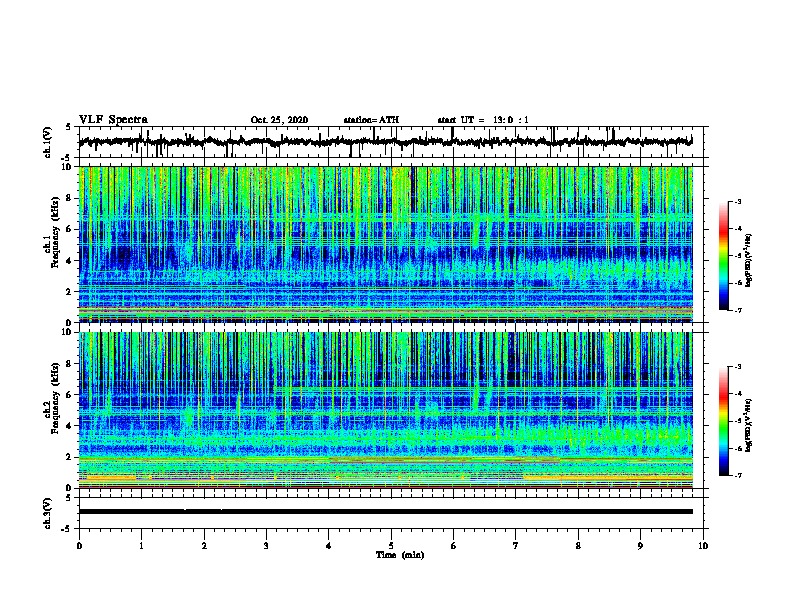Click the time axis "10" tick label

tap(703, 546)
